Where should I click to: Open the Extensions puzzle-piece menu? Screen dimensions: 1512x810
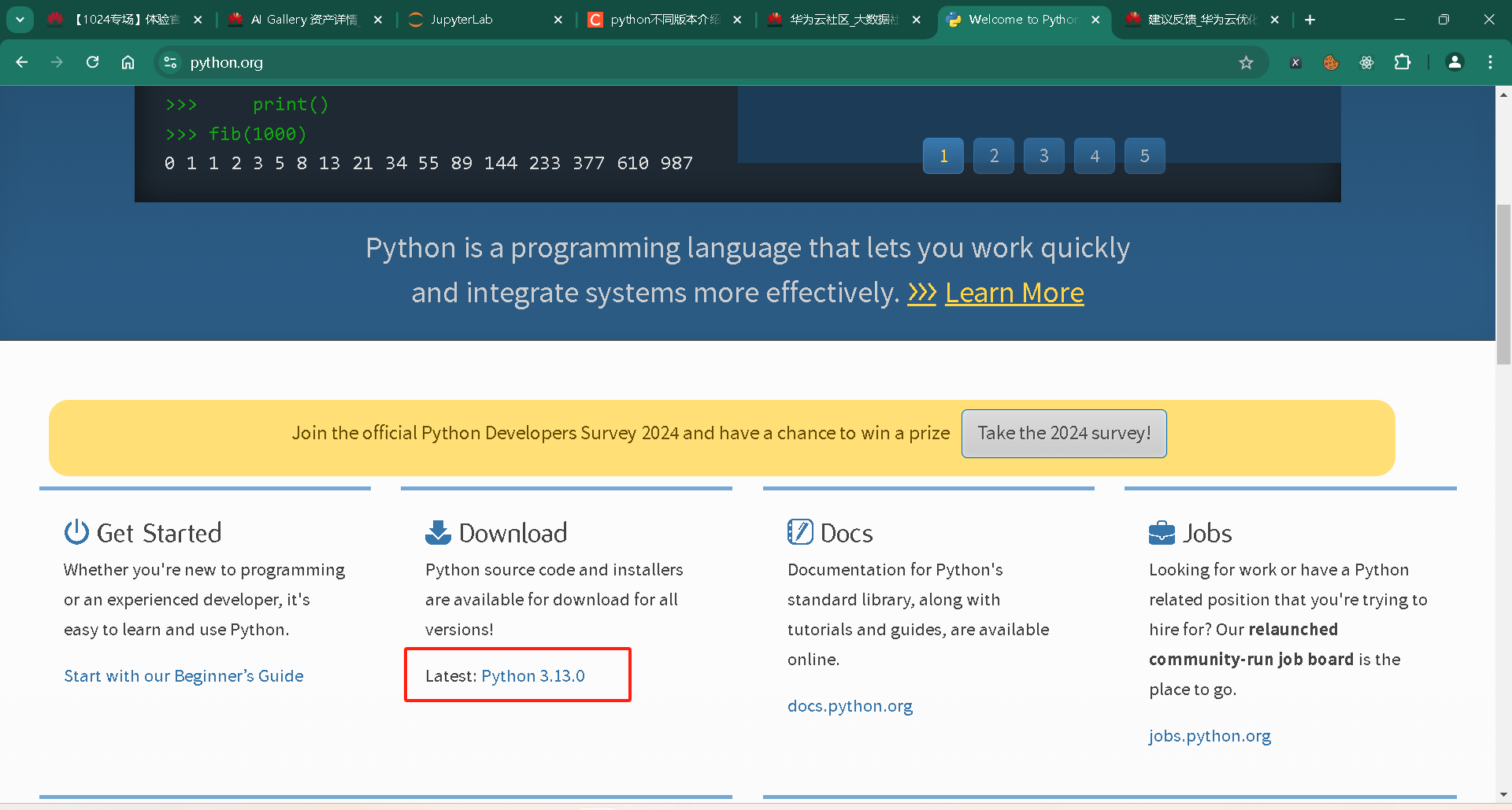coord(1403,62)
